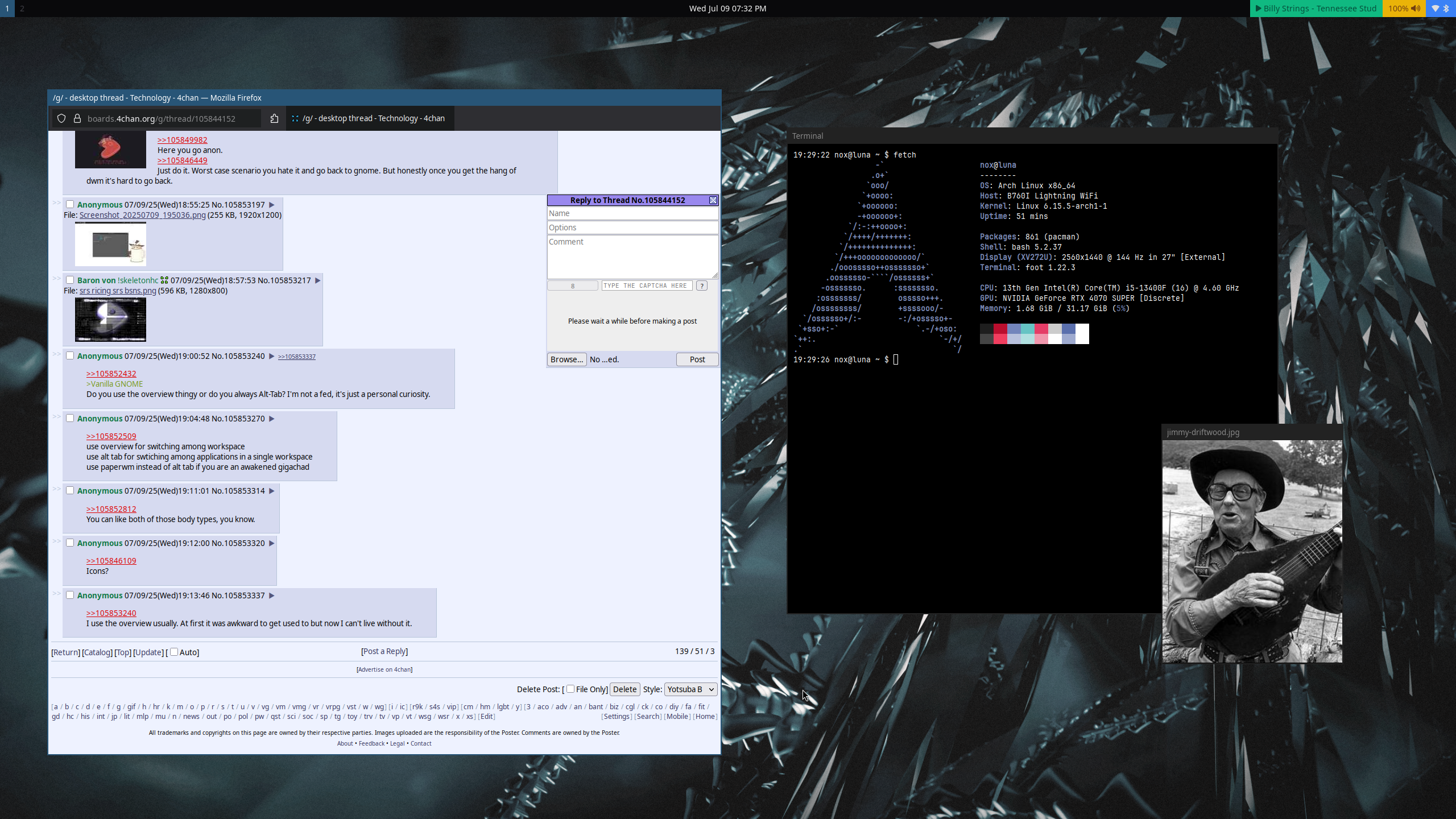Tick the checkbox for post No.105853320
Viewport: 1456px width, 819px height.
(70, 543)
